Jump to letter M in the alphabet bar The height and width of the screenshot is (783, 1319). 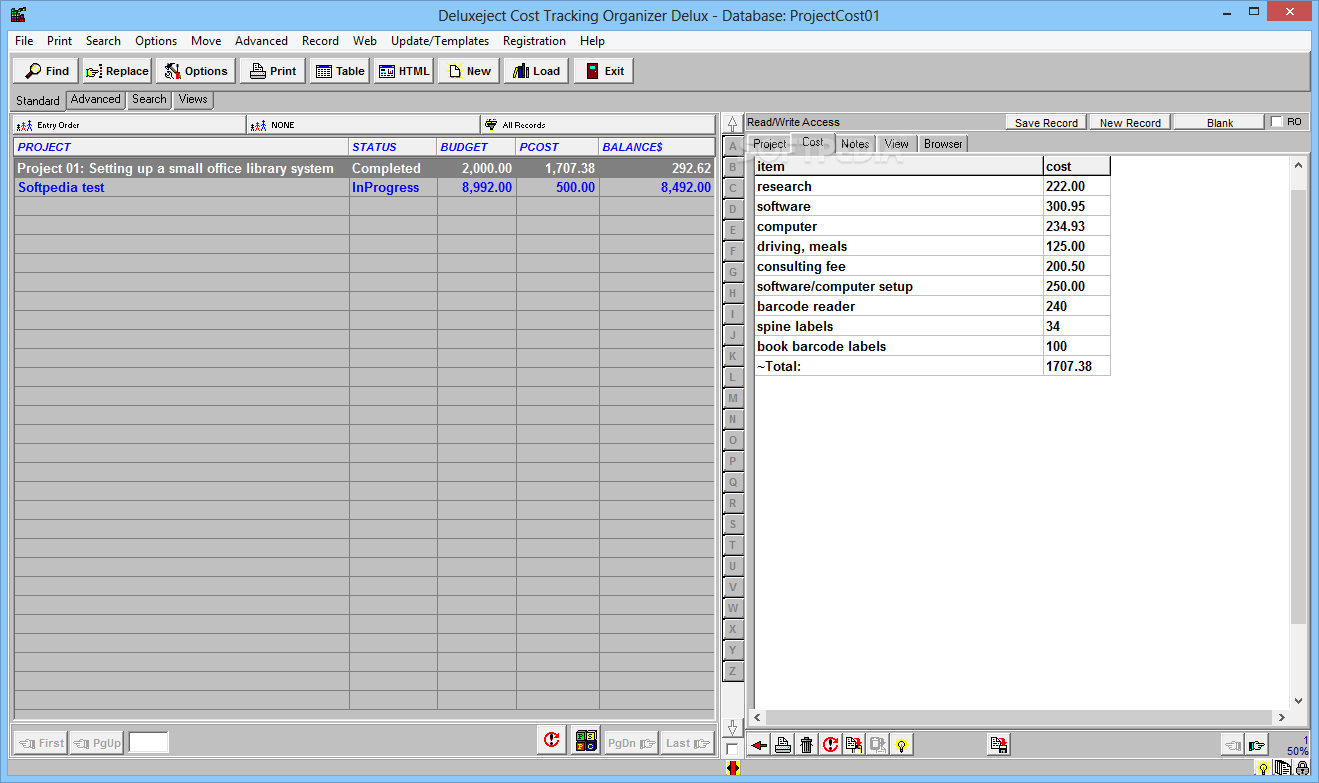coord(733,399)
